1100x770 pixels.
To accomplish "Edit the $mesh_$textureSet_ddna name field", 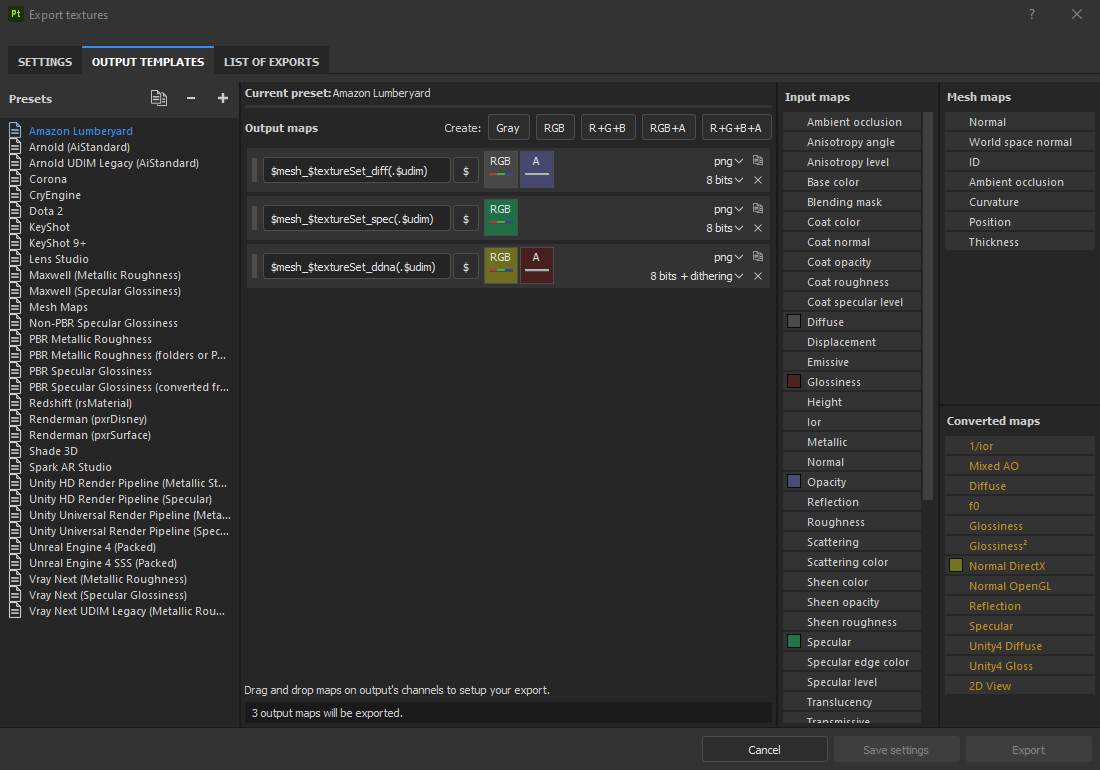I will pyautogui.click(x=356, y=266).
